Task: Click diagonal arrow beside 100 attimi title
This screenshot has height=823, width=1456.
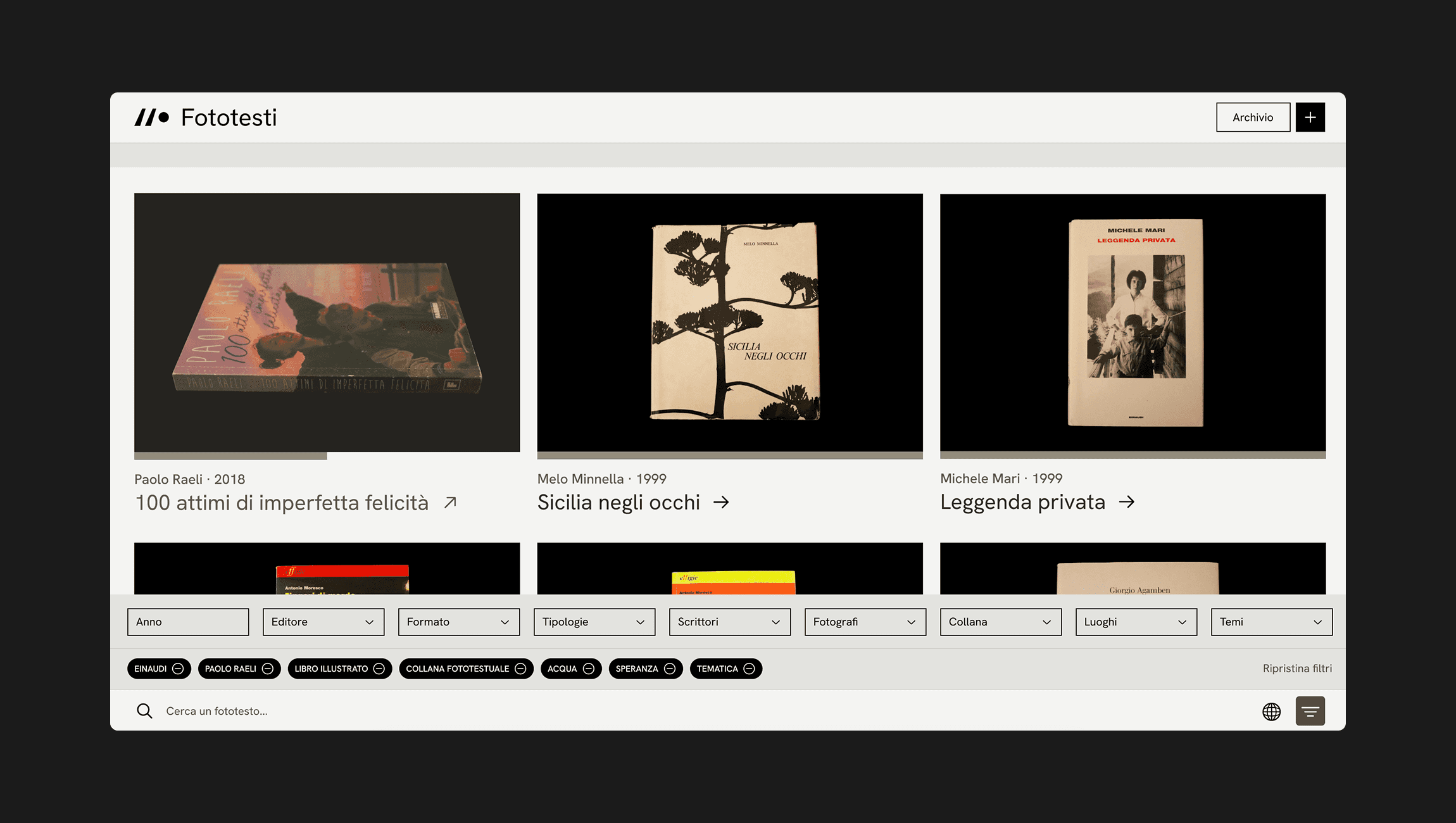Action: [450, 503]
